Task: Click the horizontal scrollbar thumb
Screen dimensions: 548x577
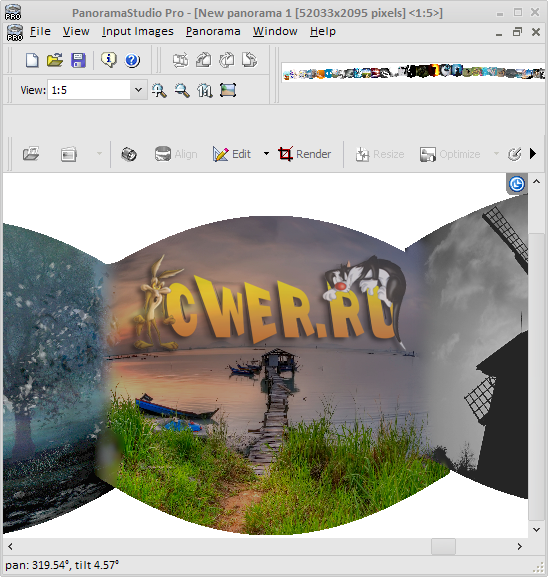Action: pos(443,546)
